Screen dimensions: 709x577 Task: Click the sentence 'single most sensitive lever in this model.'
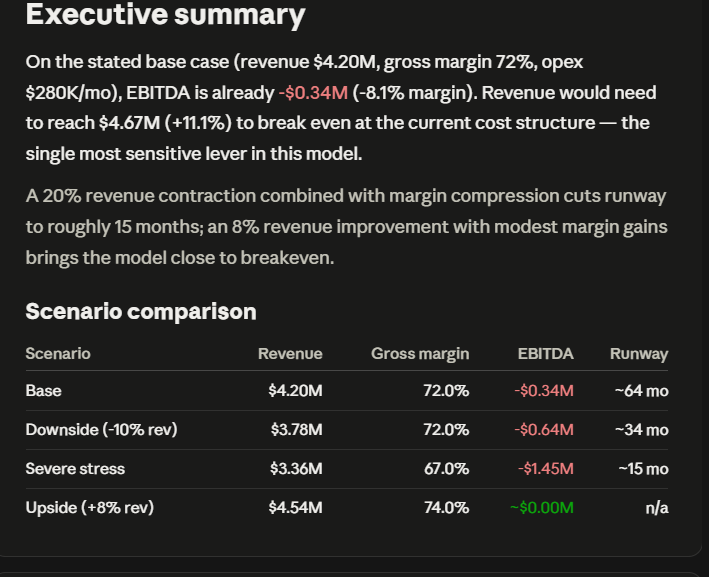[x=194, y=154]
